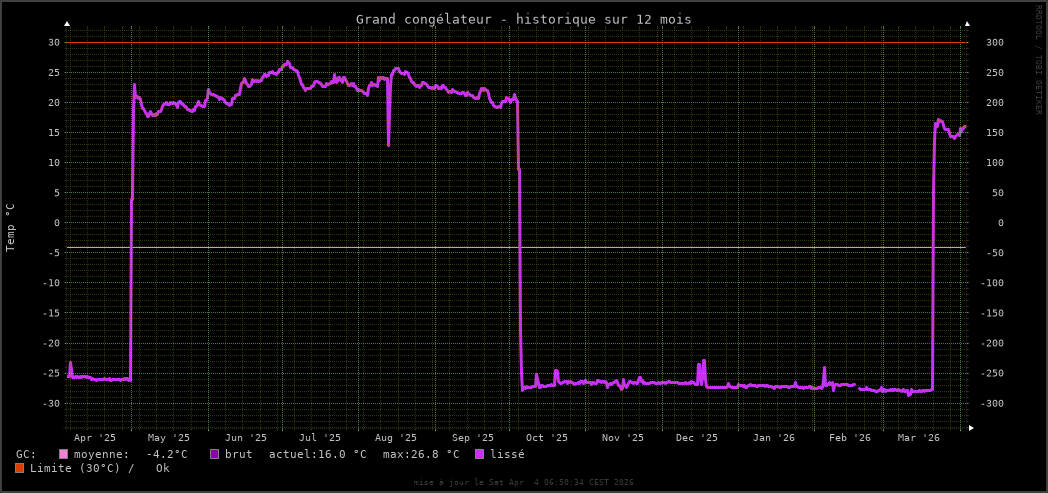Viewport: 1048px width, 493px height.
Task: Click the RRDTOOL / TOBI OETIKER watermark
Action: pyautogui.click(x=1039, y=60)
